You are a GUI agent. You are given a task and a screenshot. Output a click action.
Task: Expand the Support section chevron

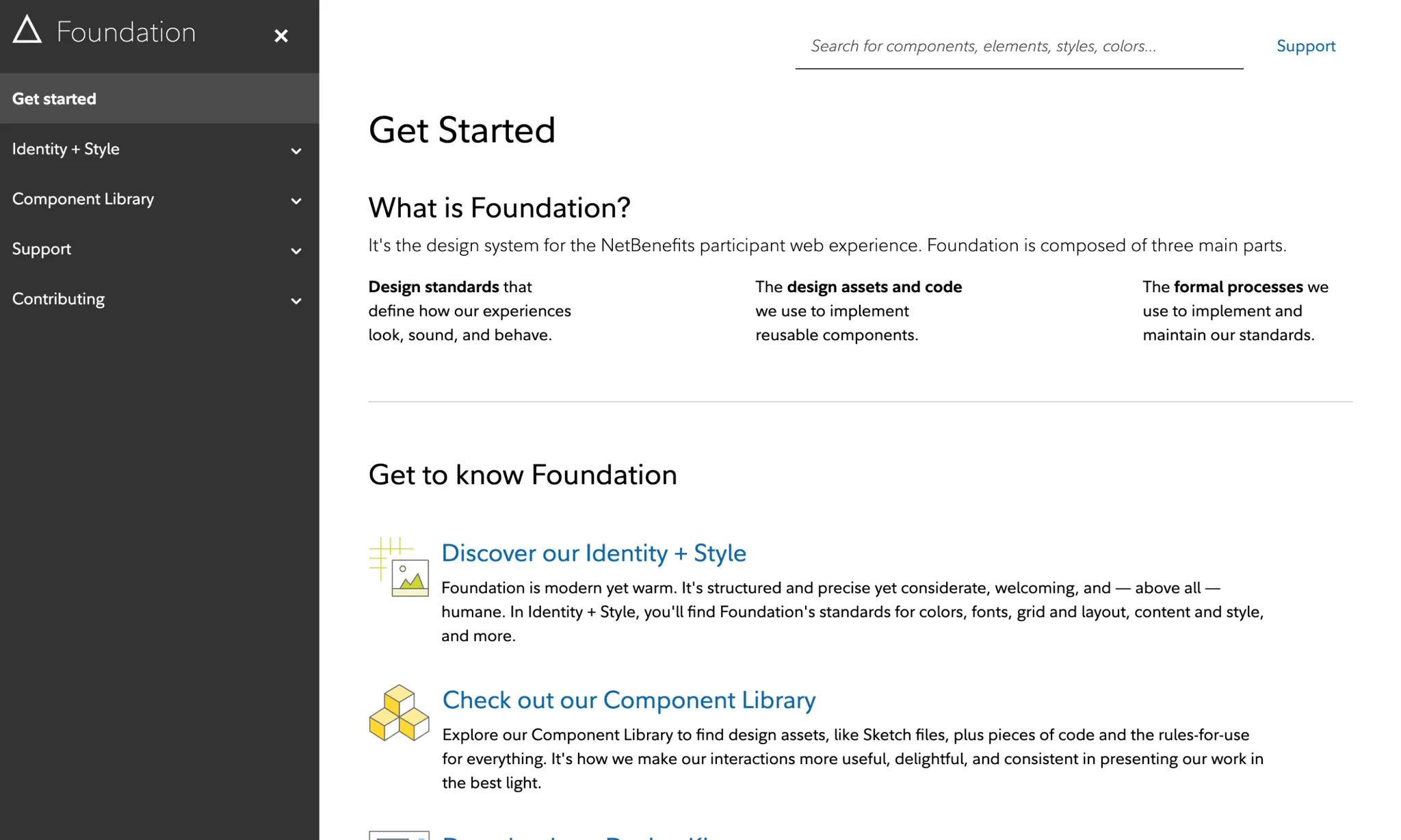[296, 250]
